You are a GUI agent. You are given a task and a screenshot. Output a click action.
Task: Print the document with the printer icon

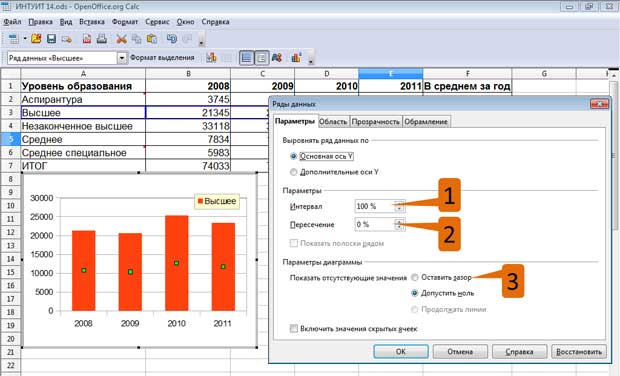pyautogui.click(x=102, y=39)
